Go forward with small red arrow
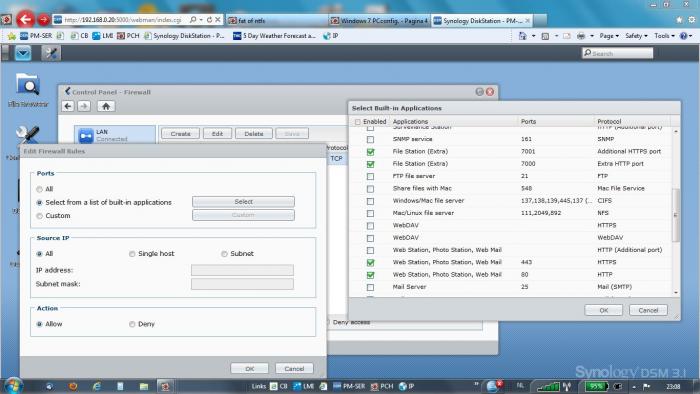This screenshot has width=700, height=394. pyautogui.click(x=44, y=20)
